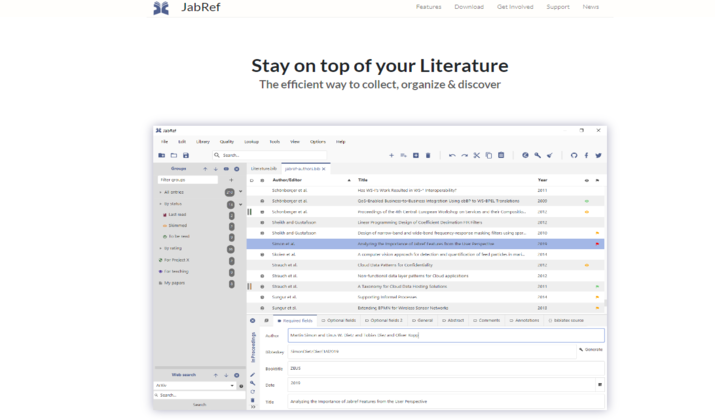The height and width of the screenshot is (420, 715).
Task: Collapse the By status group arrow
Action: [x=161, y=204]
